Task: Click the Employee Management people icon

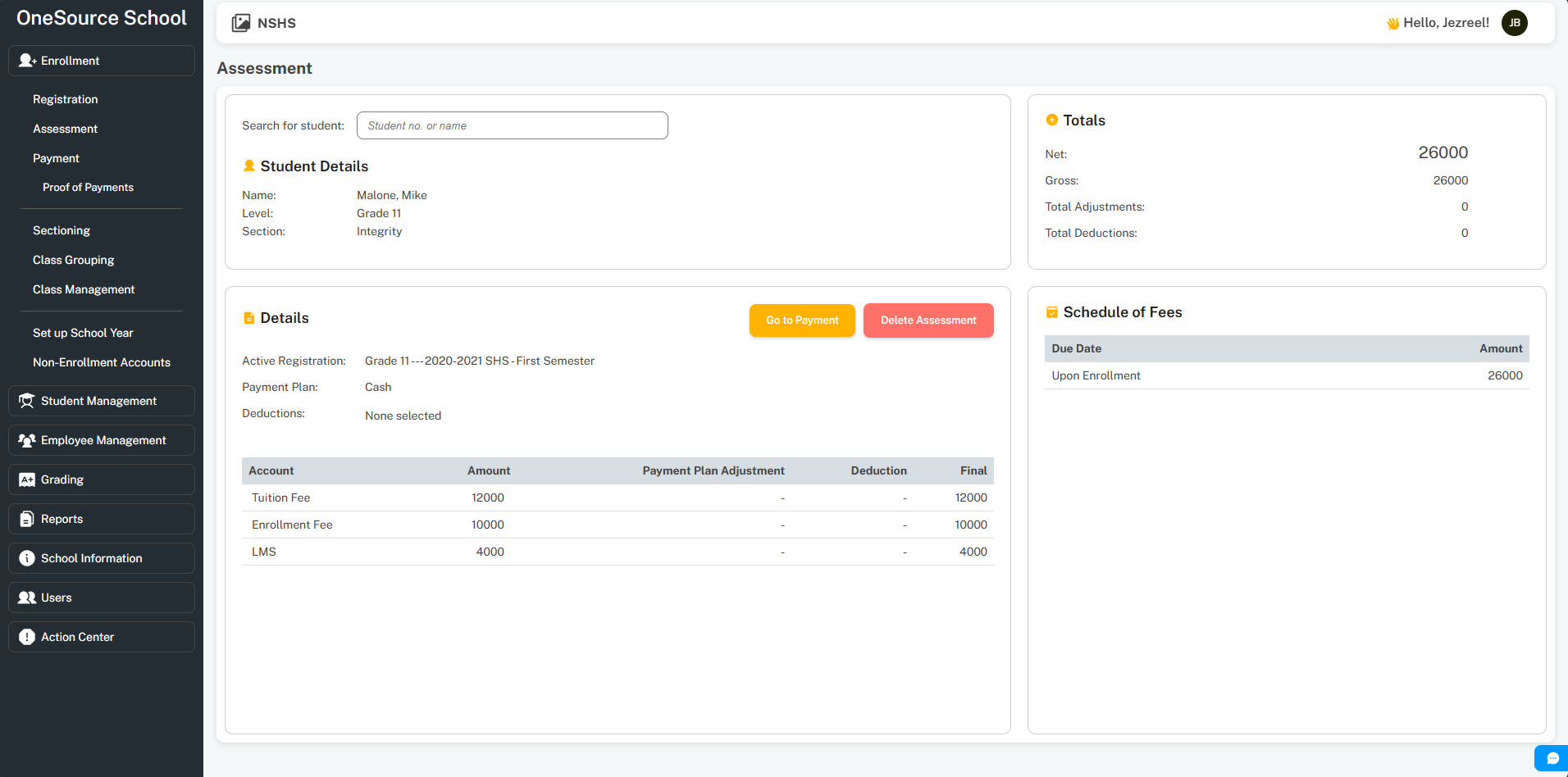Action: click(x=27, y=440)
